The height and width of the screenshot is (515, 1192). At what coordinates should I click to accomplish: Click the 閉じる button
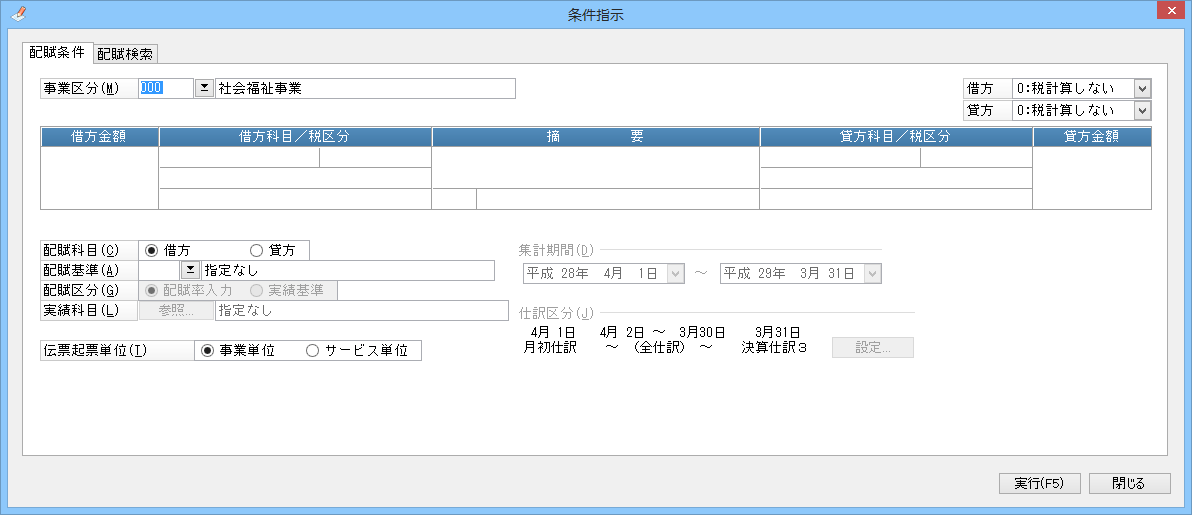(1129, 483)
